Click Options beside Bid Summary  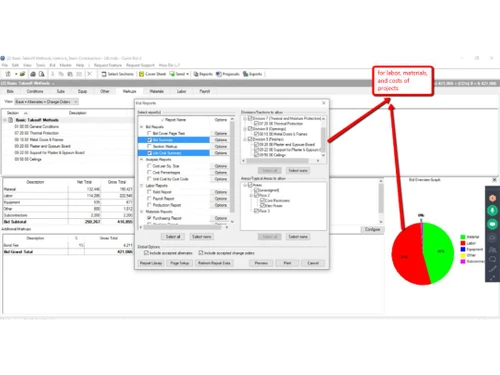[221, 140]
